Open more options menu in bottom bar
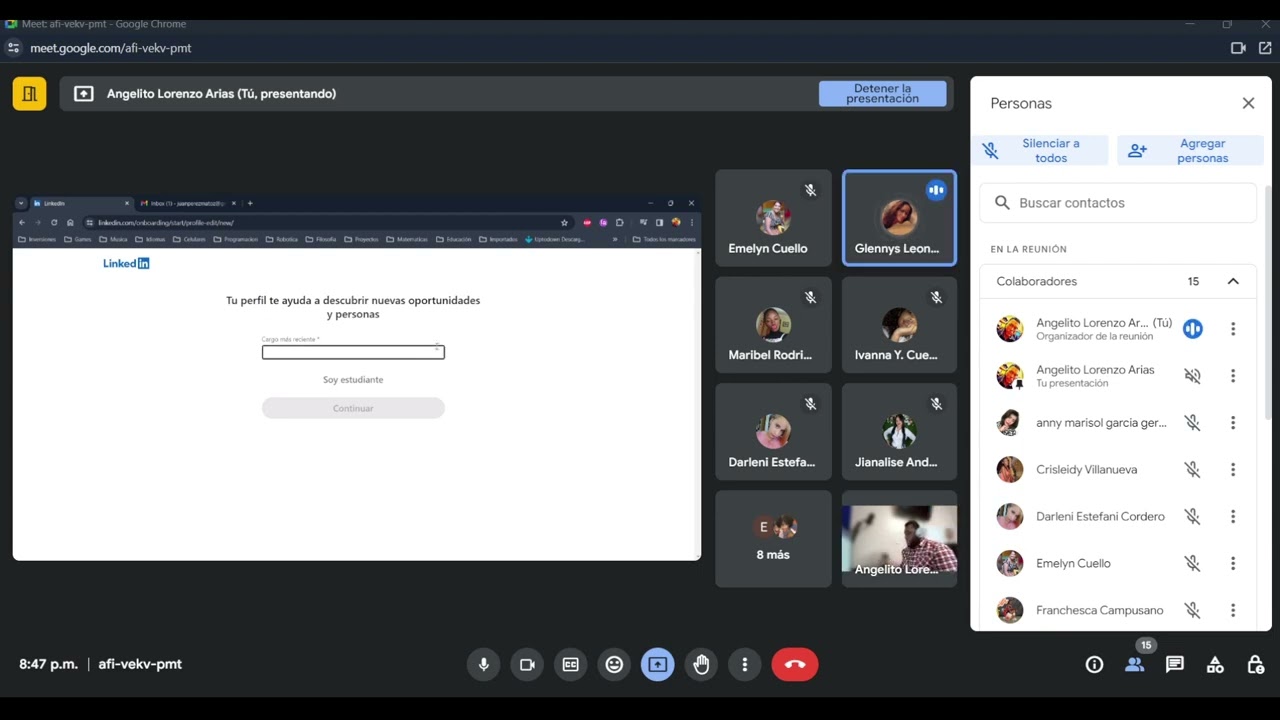The image size is (1280, 720). [744, 664]
